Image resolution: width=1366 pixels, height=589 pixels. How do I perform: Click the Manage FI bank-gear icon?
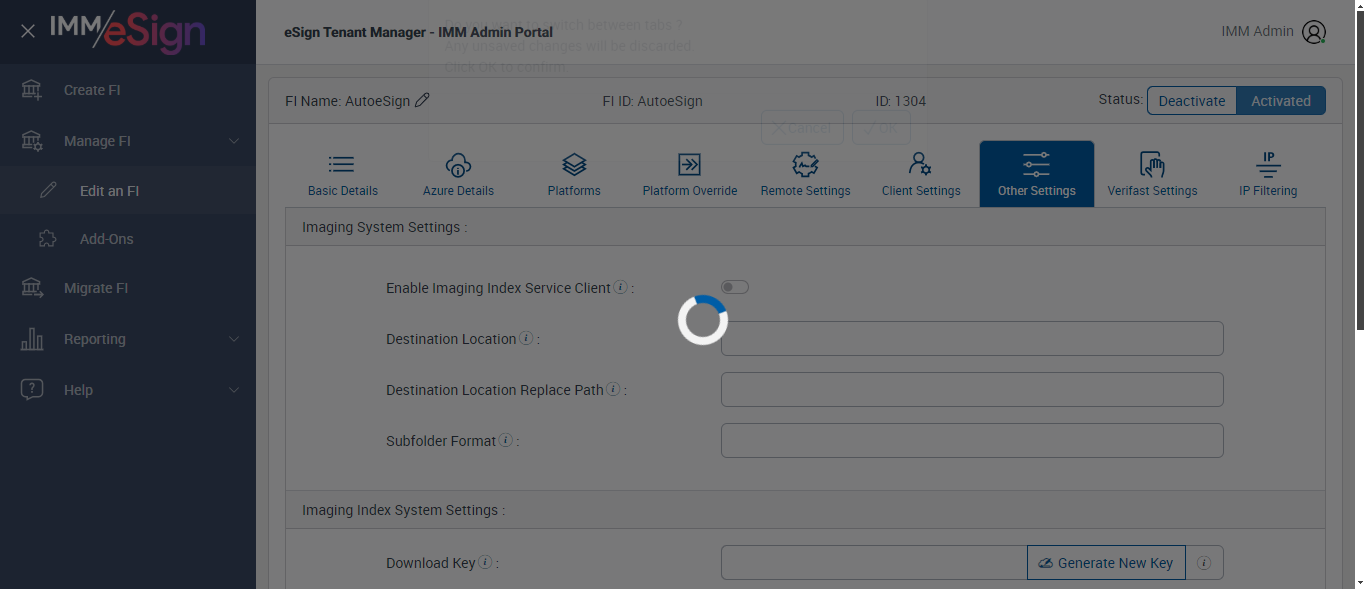(x=32, y=141)
